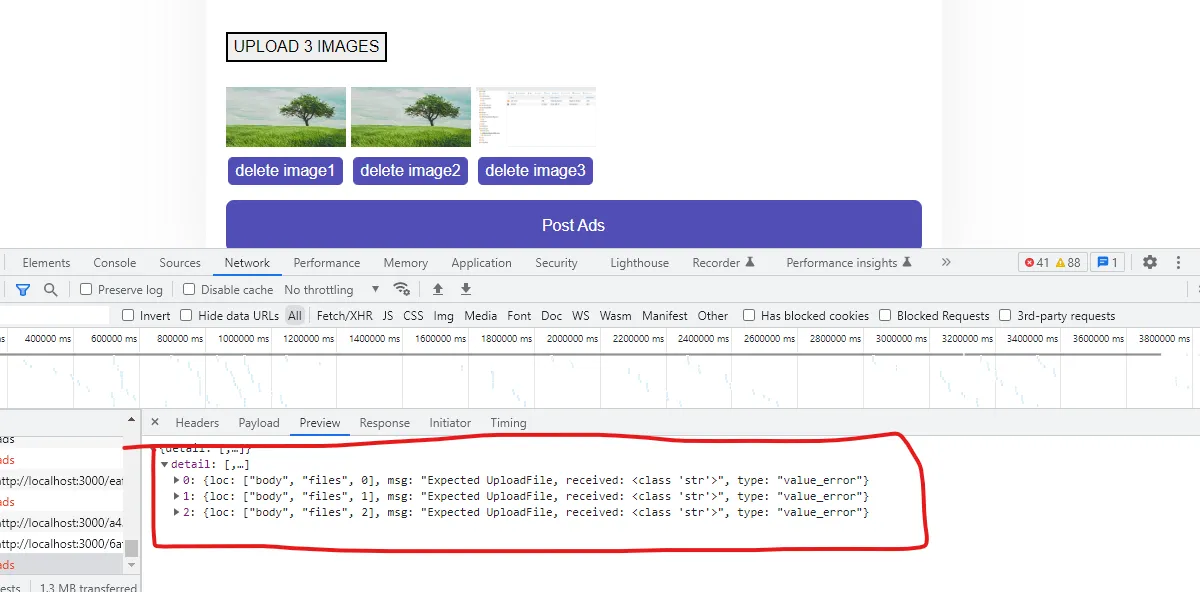Filter requests by All types

pos(294,315)
